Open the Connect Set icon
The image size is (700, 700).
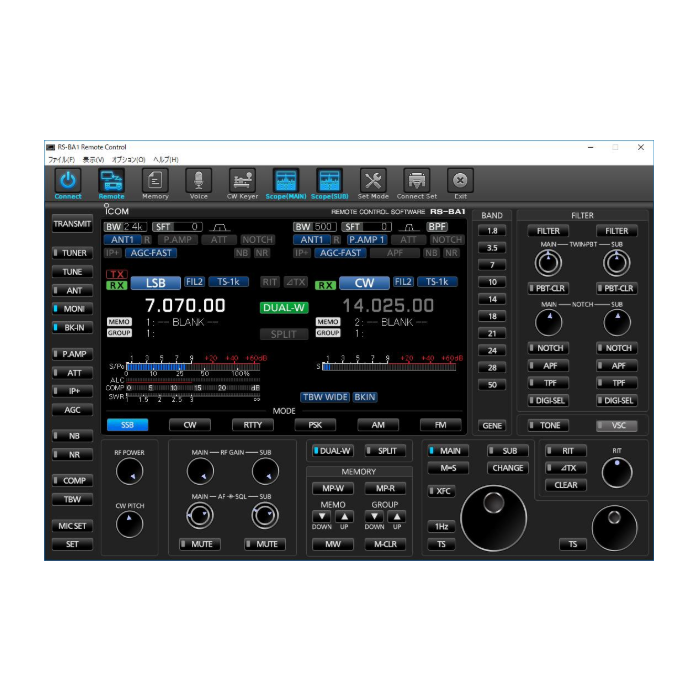(417, 181)
